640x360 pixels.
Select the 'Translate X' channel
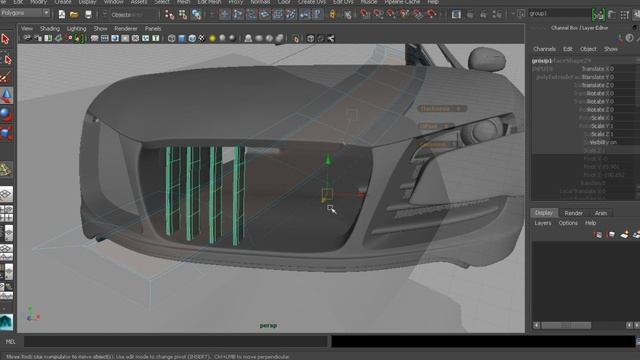597,69
